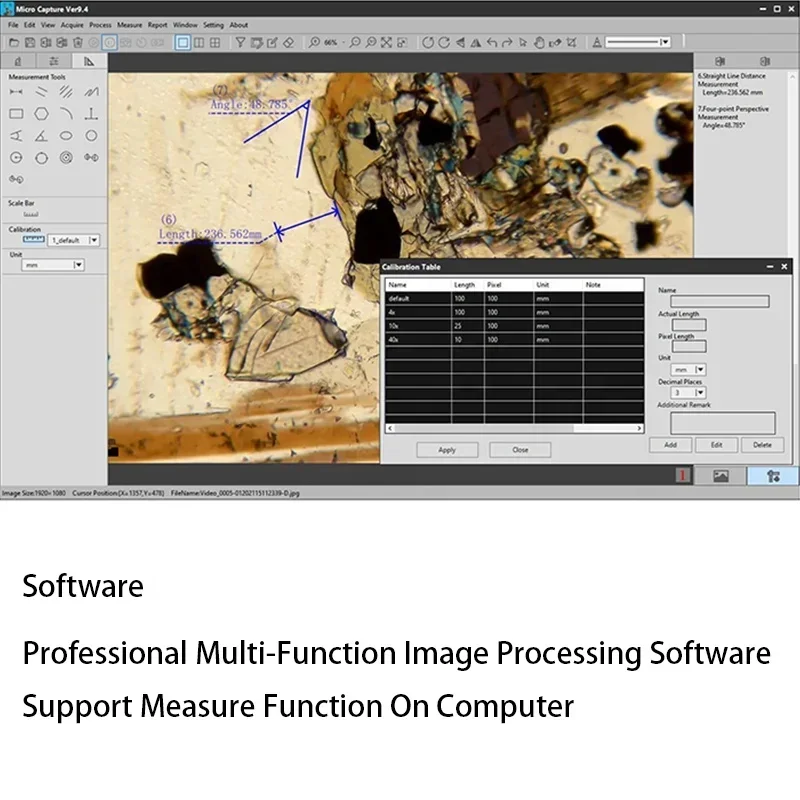The width and height of the screenshot is (800, 800).
Task: Open the Decimal Places dropdown
Action: (x=700, y=392)
